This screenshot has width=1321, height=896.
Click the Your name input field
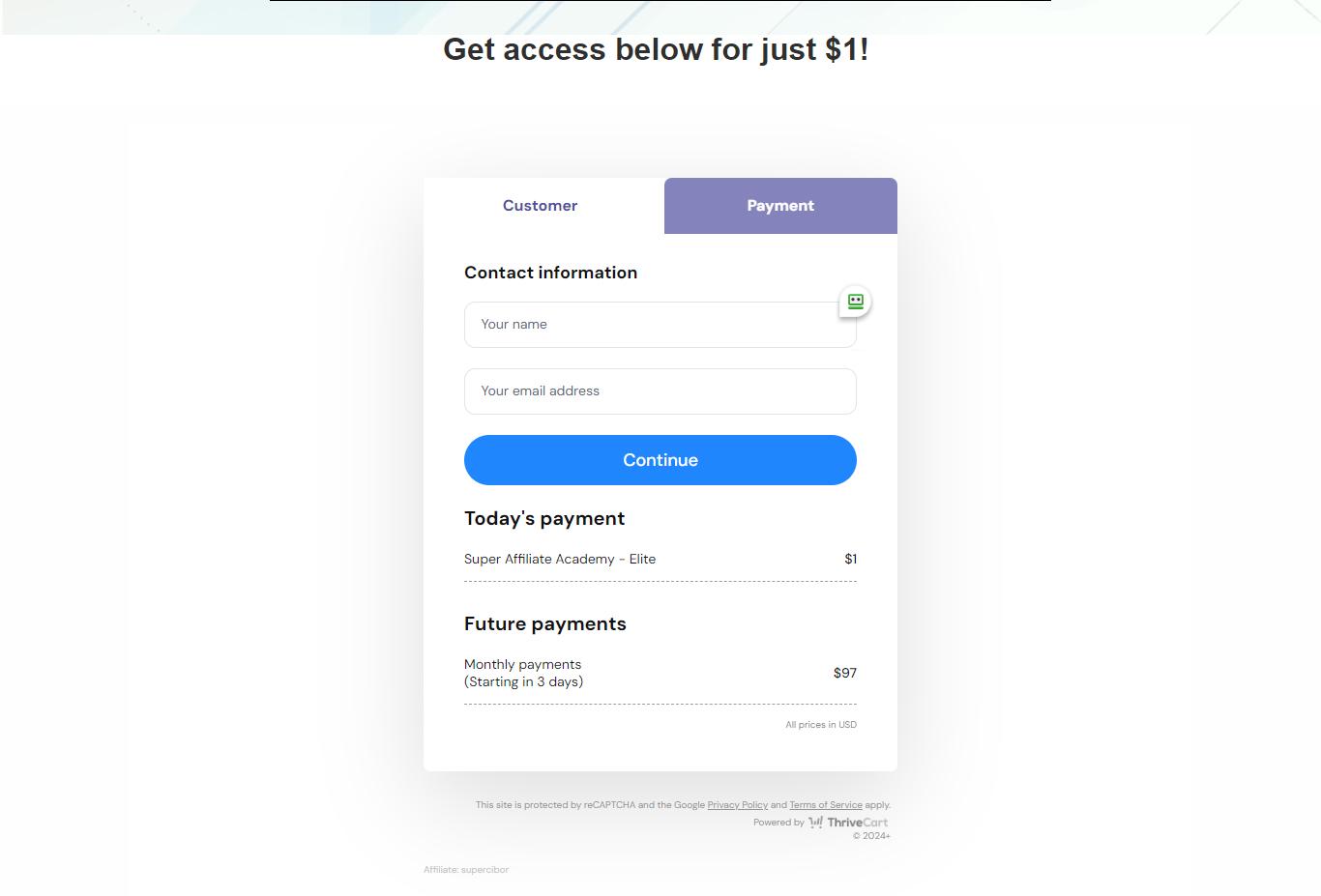pyautogui.click(x=660, y=325)
